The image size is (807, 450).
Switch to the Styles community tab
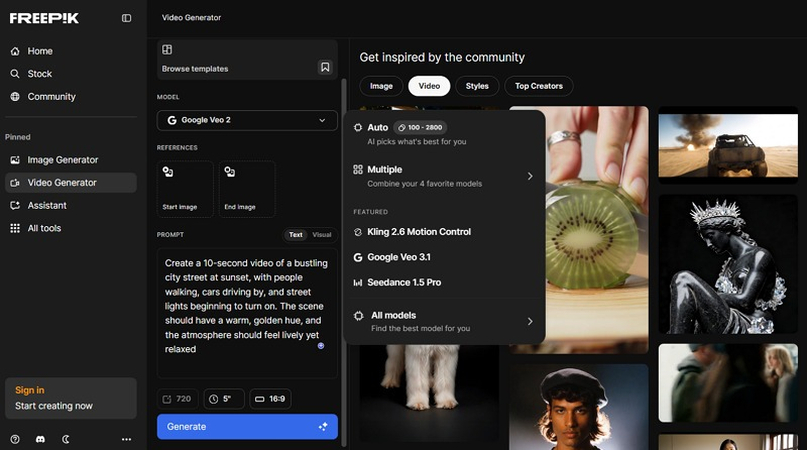[x=477, y=86]
